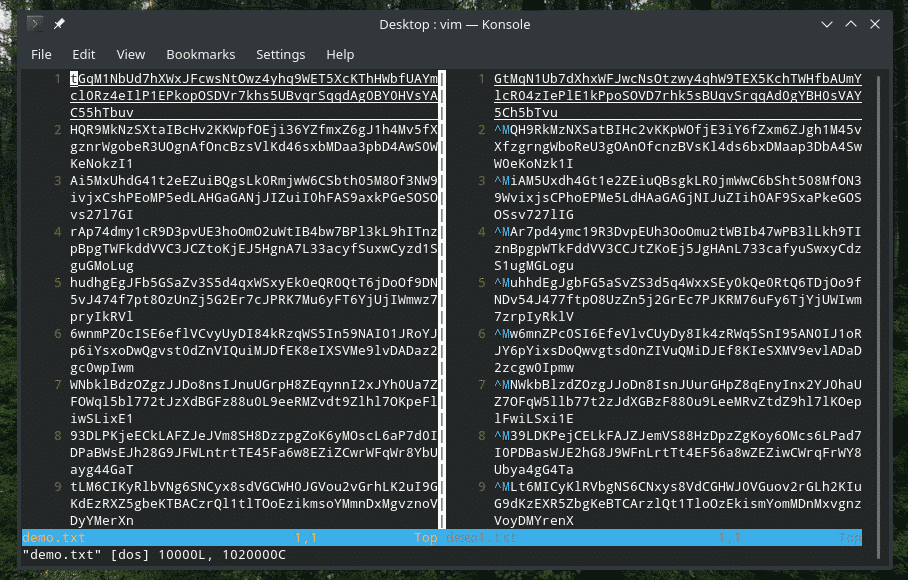The height and width of the screenshot is (580, 908).
Task: Minimize the Konsole window
Action: tap(826, 23)
